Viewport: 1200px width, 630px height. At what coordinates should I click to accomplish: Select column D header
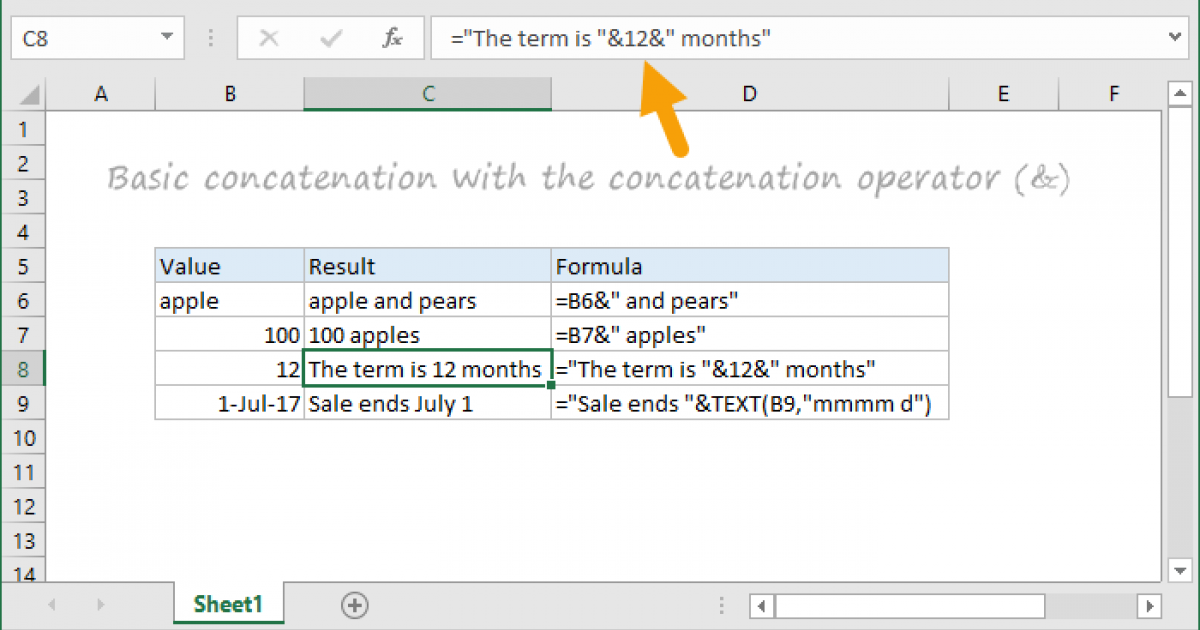click(749, 94)
